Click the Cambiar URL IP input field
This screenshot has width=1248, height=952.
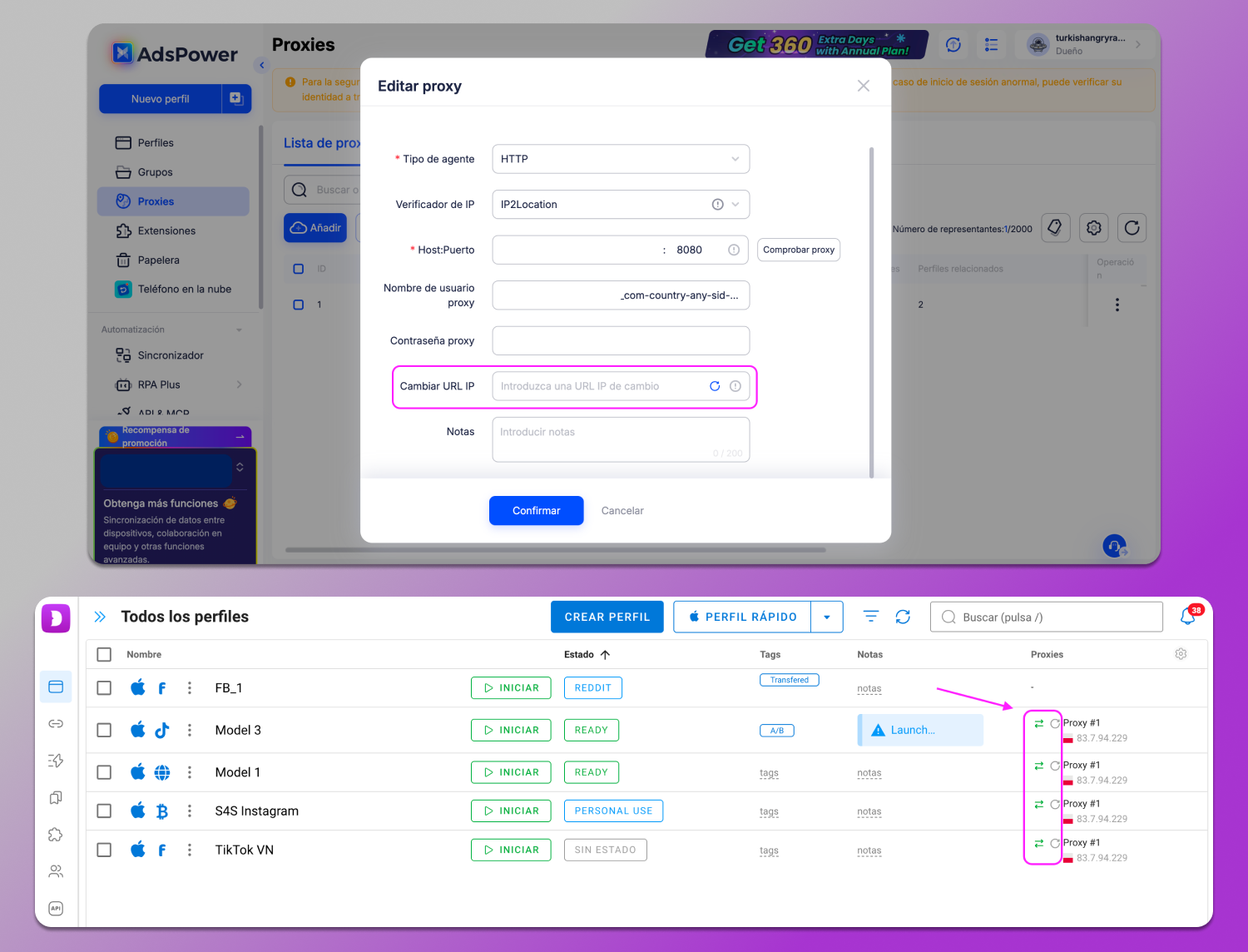click(599, 386)
